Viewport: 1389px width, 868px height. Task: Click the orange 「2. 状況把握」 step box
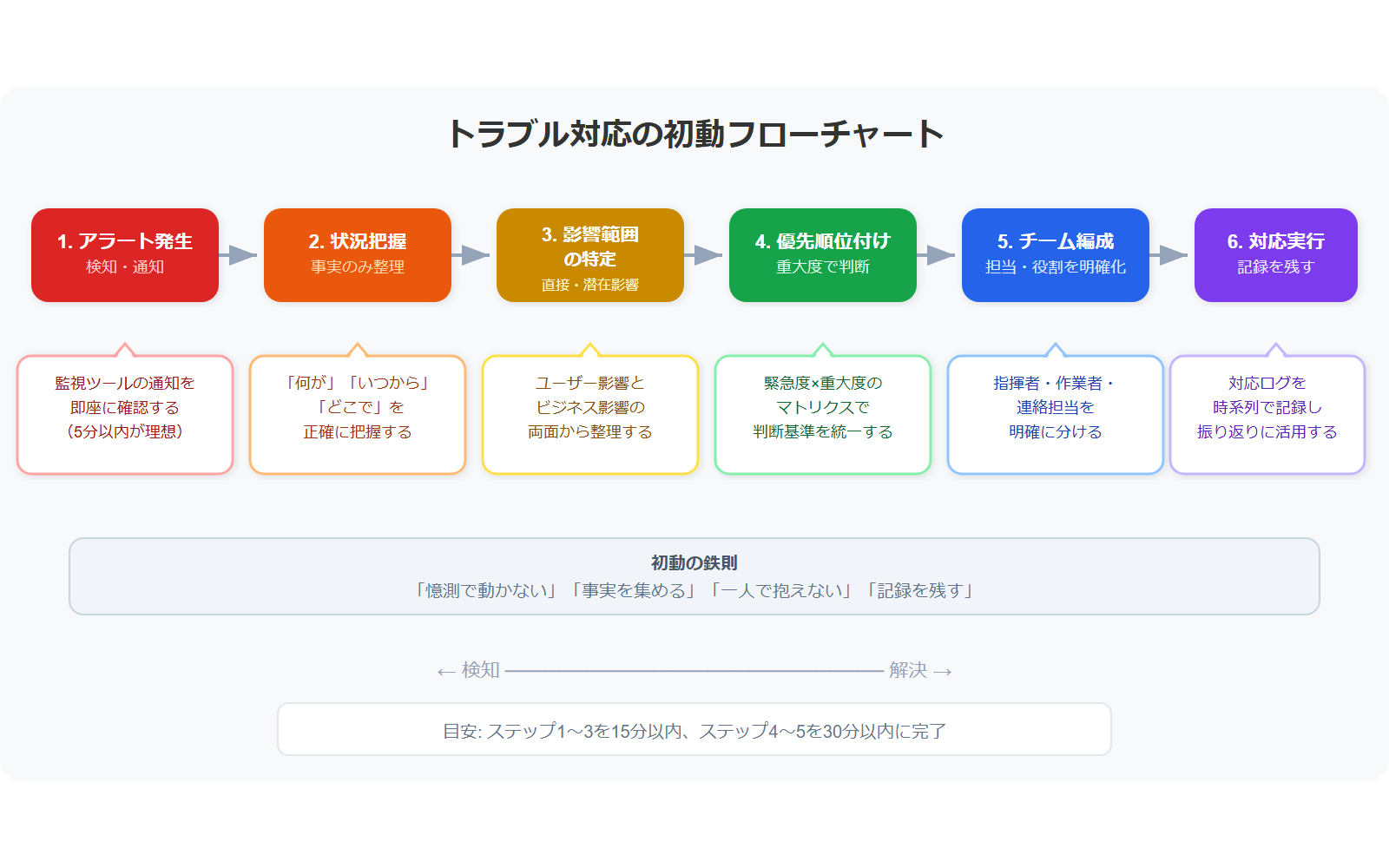pyautogui.click(x=358, y=255)
